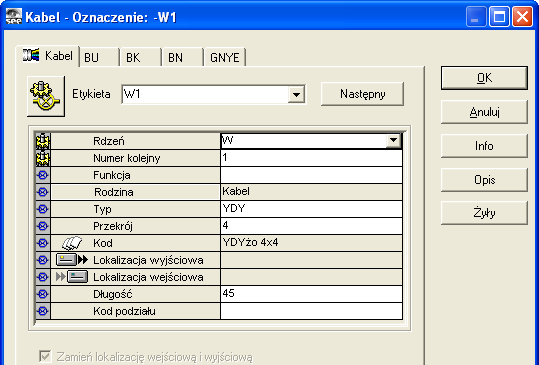
Task: Click the gear icon in the Rdzeń row
Action: [x=43, y=141]
